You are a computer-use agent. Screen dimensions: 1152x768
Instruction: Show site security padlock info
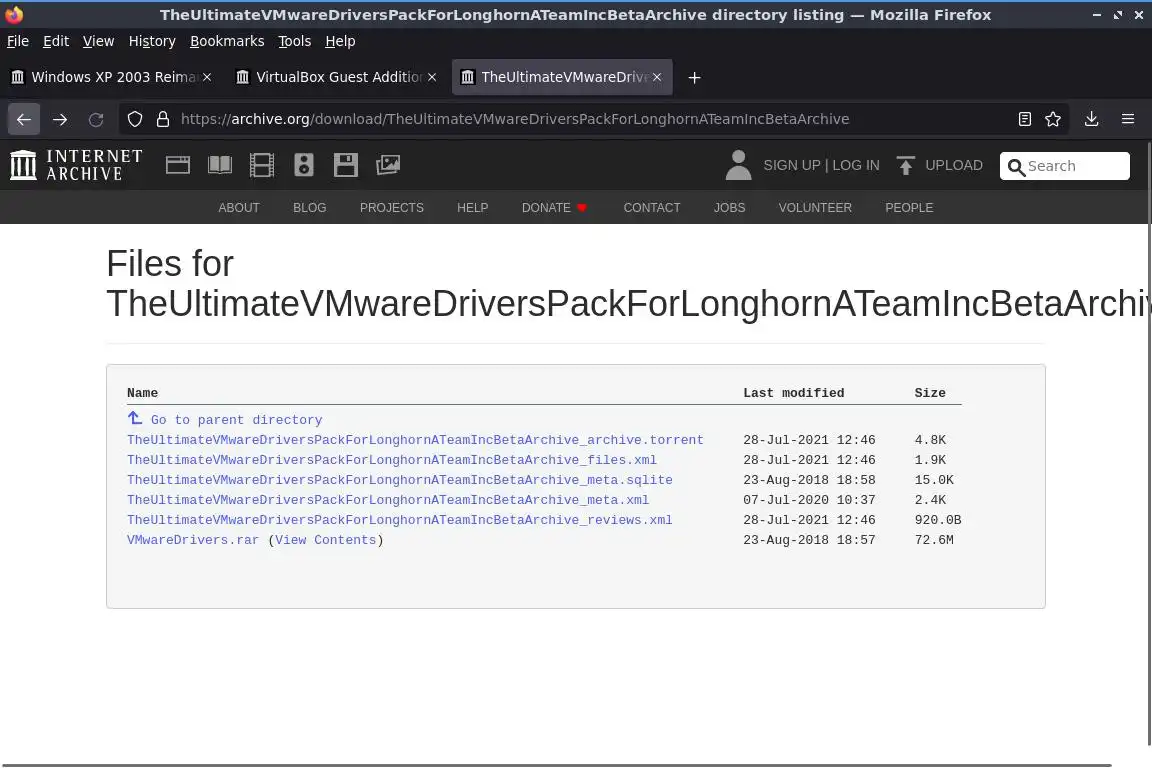click(x=163, y=119)
